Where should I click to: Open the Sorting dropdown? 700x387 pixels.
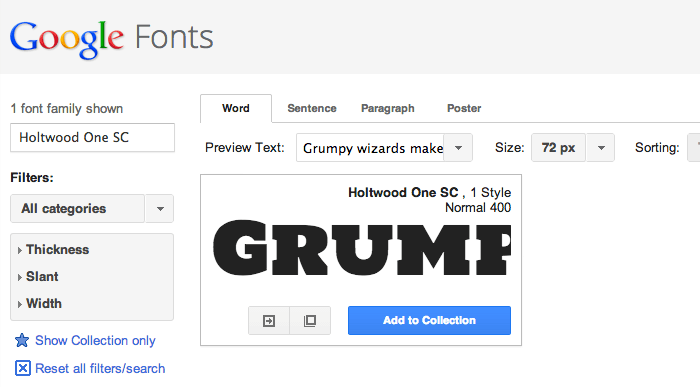(x=694, y=147)
